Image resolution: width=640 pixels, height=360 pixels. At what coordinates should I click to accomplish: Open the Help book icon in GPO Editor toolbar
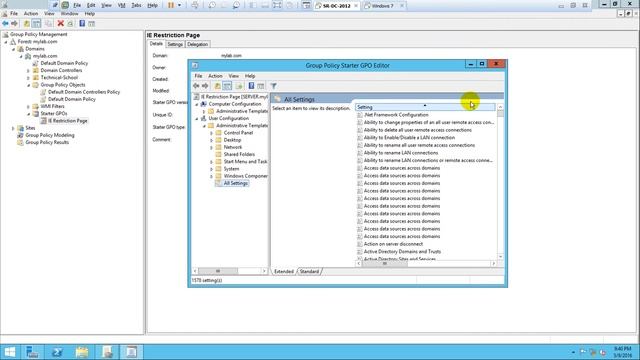251,86
